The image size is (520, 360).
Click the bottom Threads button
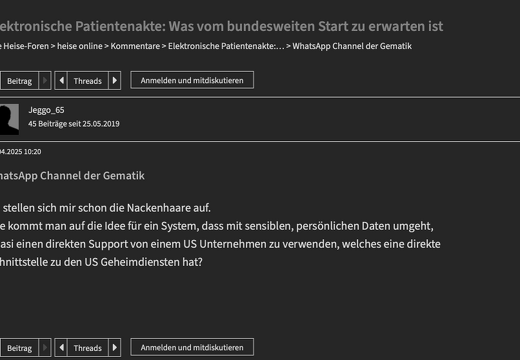88,348
